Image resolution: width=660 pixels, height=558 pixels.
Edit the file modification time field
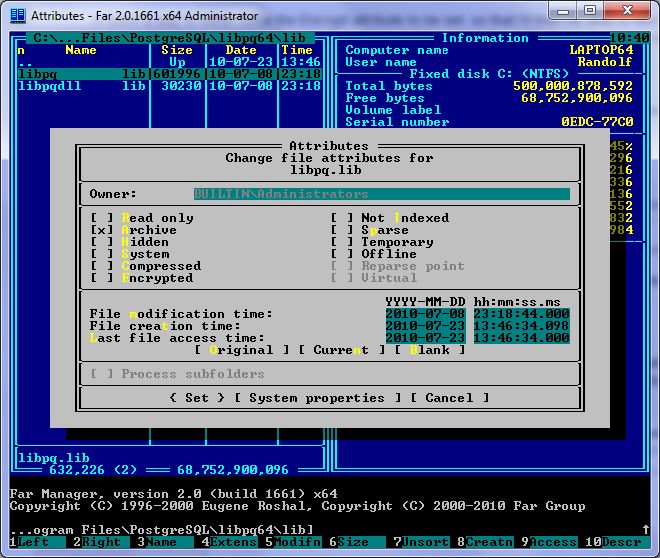point(522,314)
